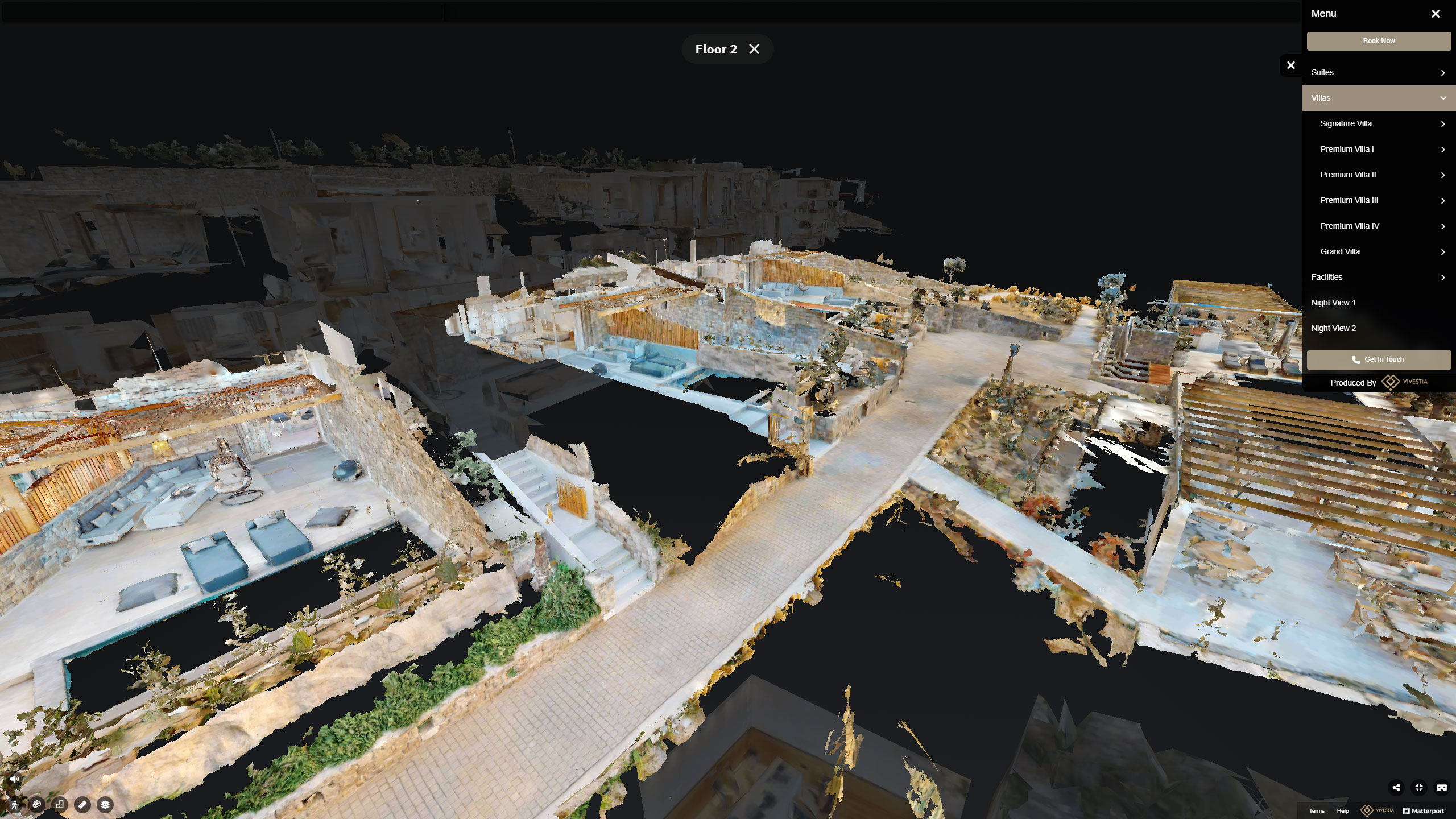Screen dimensions: 1456x819
Task: Expand the Suites section
Action: click(1379, 72)
